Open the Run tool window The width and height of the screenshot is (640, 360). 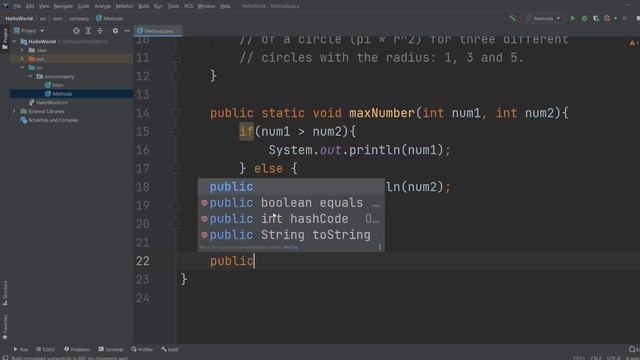20,349
